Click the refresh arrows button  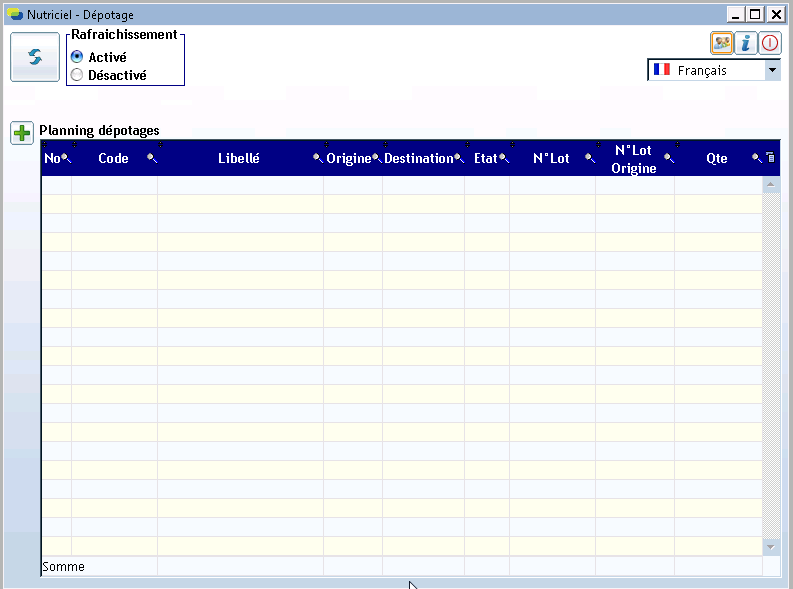click(x=35, y=57)
